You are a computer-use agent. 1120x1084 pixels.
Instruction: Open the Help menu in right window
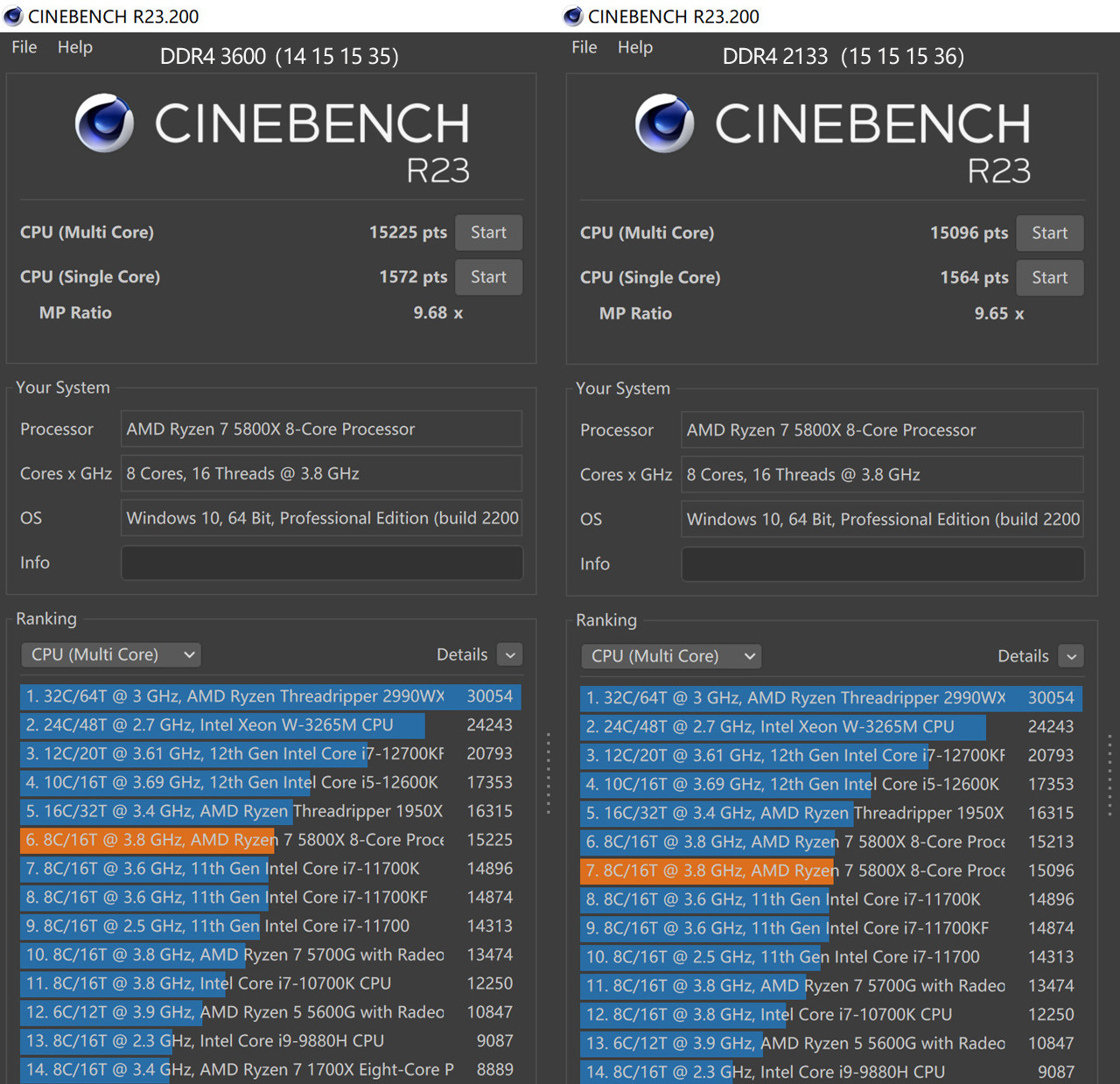point(634,47)
